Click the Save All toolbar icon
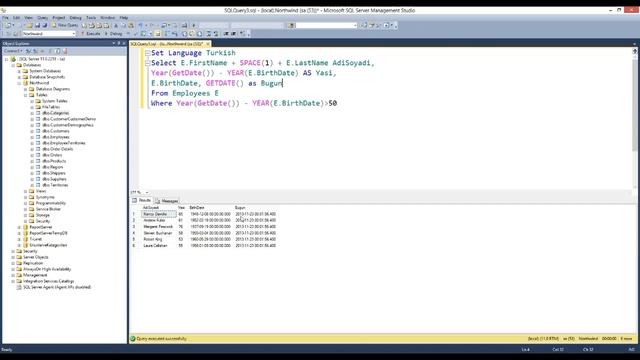Screen dimensions: 640x360 (x=45, y=25)
